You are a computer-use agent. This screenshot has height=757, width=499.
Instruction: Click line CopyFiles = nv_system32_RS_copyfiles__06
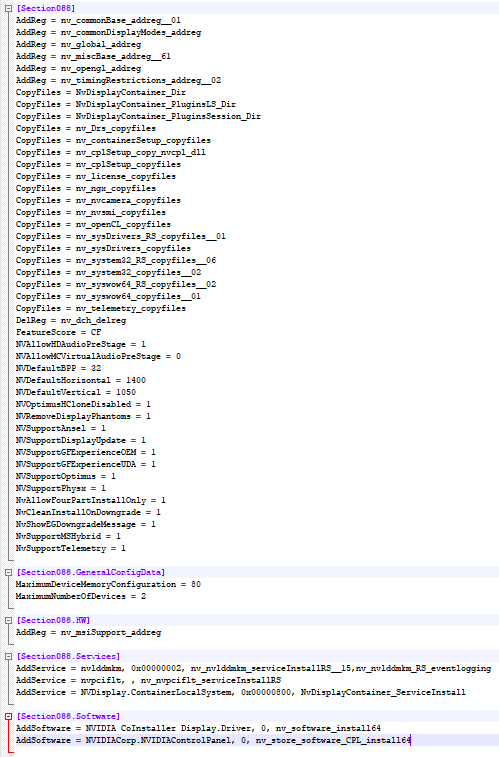click(x=116, y=260)
